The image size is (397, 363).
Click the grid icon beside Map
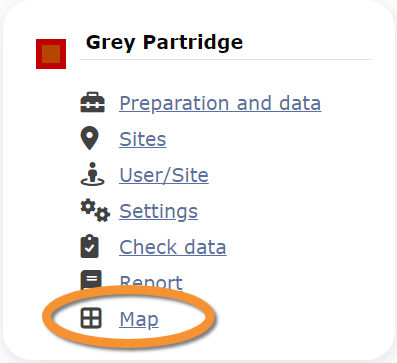91,318
